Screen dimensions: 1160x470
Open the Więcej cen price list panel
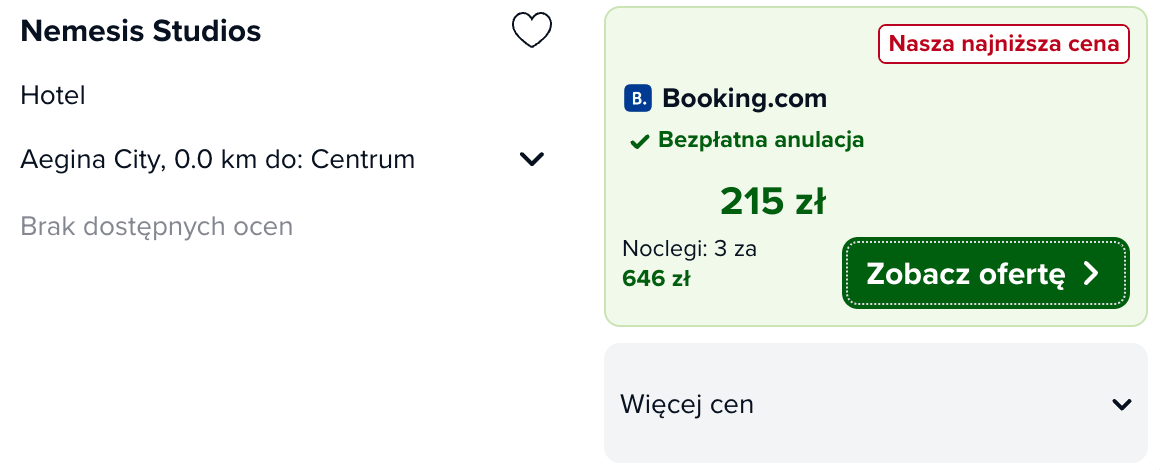point(876,403)
